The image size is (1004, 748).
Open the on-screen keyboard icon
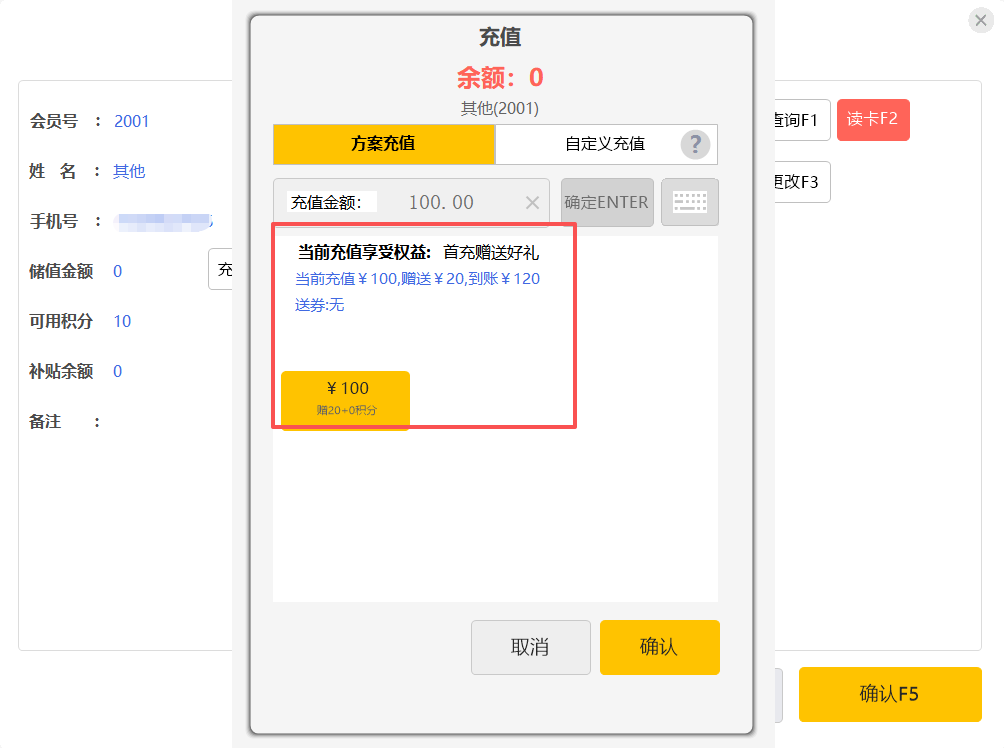[689, 202]
